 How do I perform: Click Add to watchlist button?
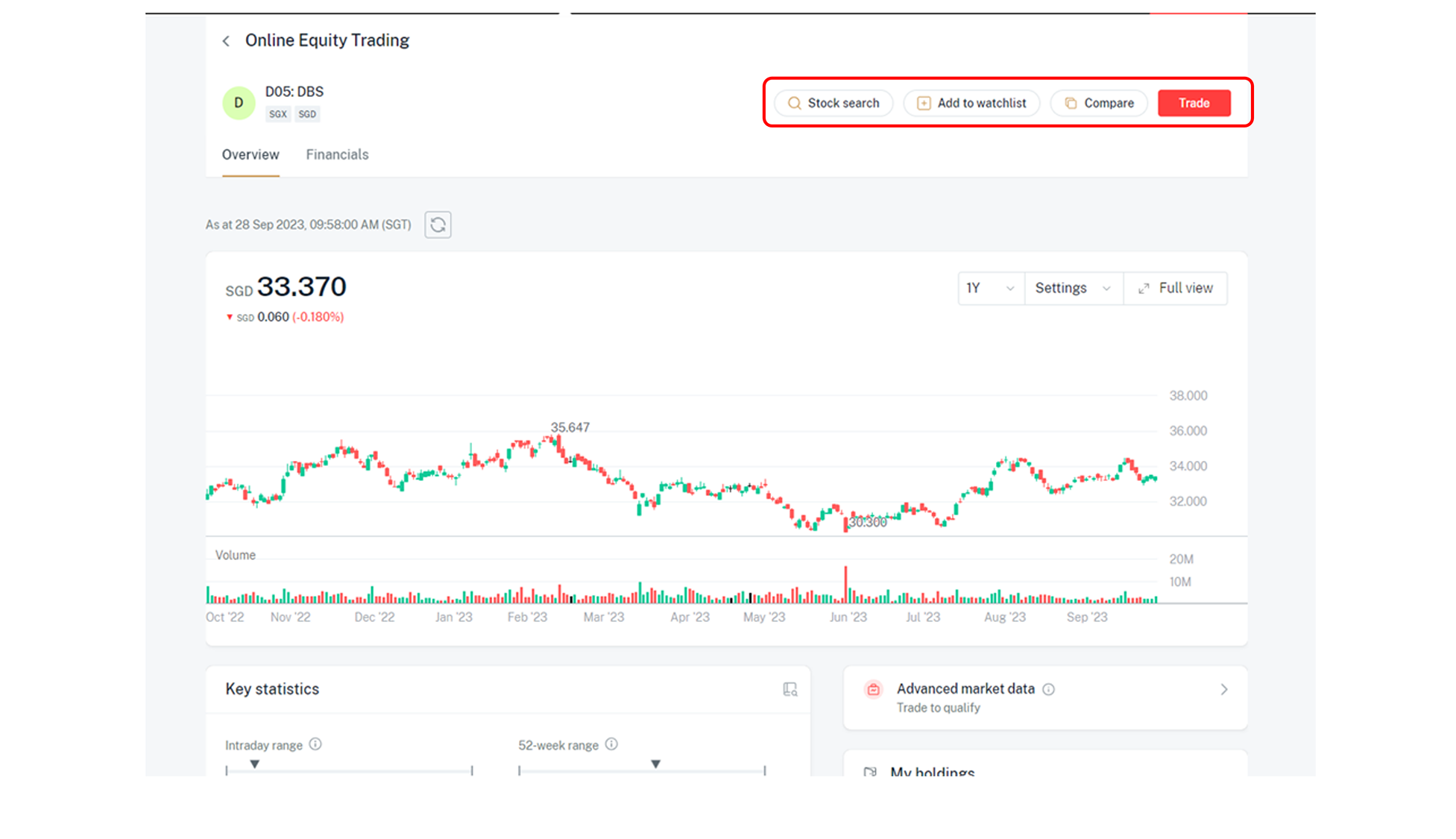(x=971, y=103)
